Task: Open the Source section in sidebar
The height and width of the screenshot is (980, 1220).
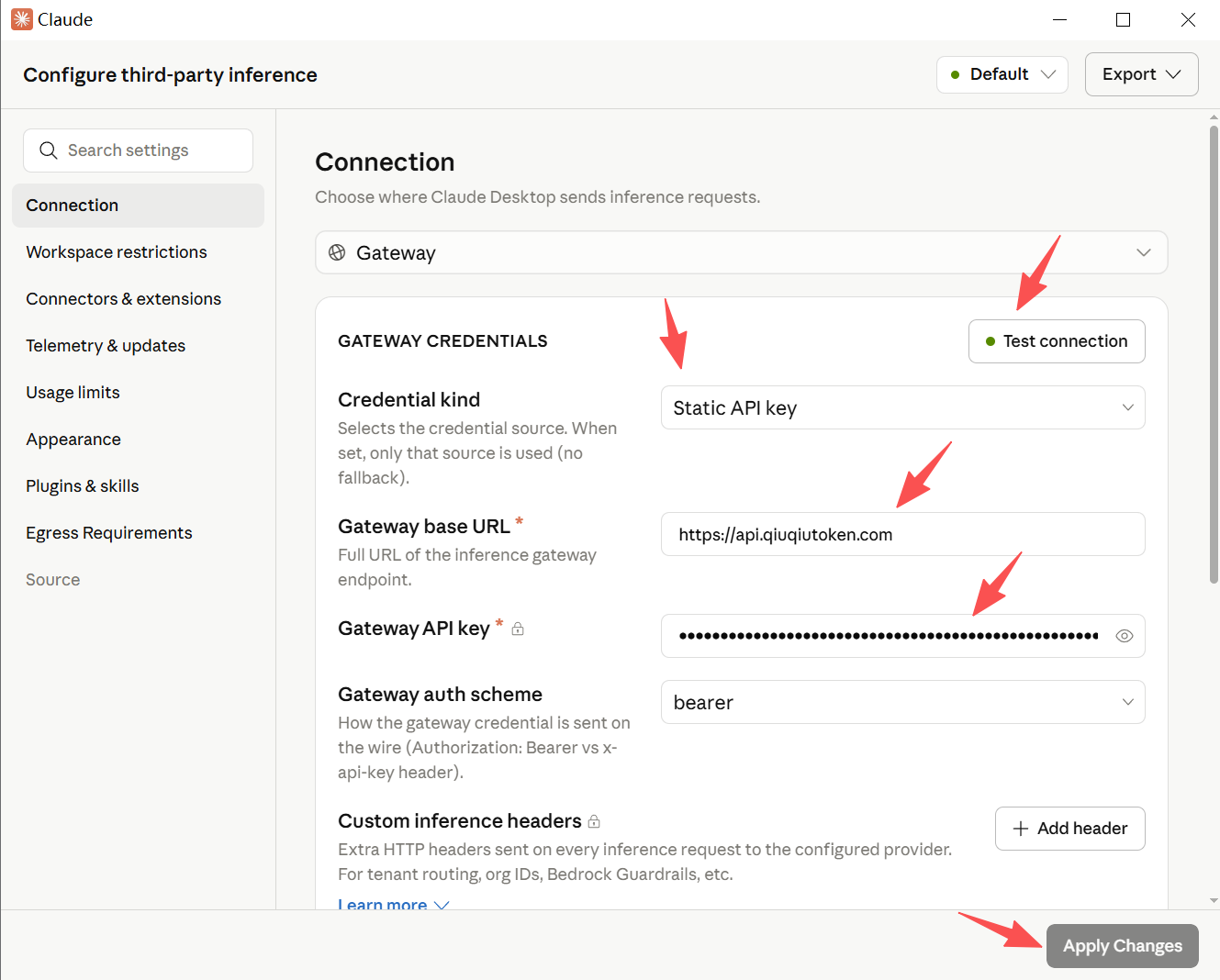Action: (x=138, y=580)
